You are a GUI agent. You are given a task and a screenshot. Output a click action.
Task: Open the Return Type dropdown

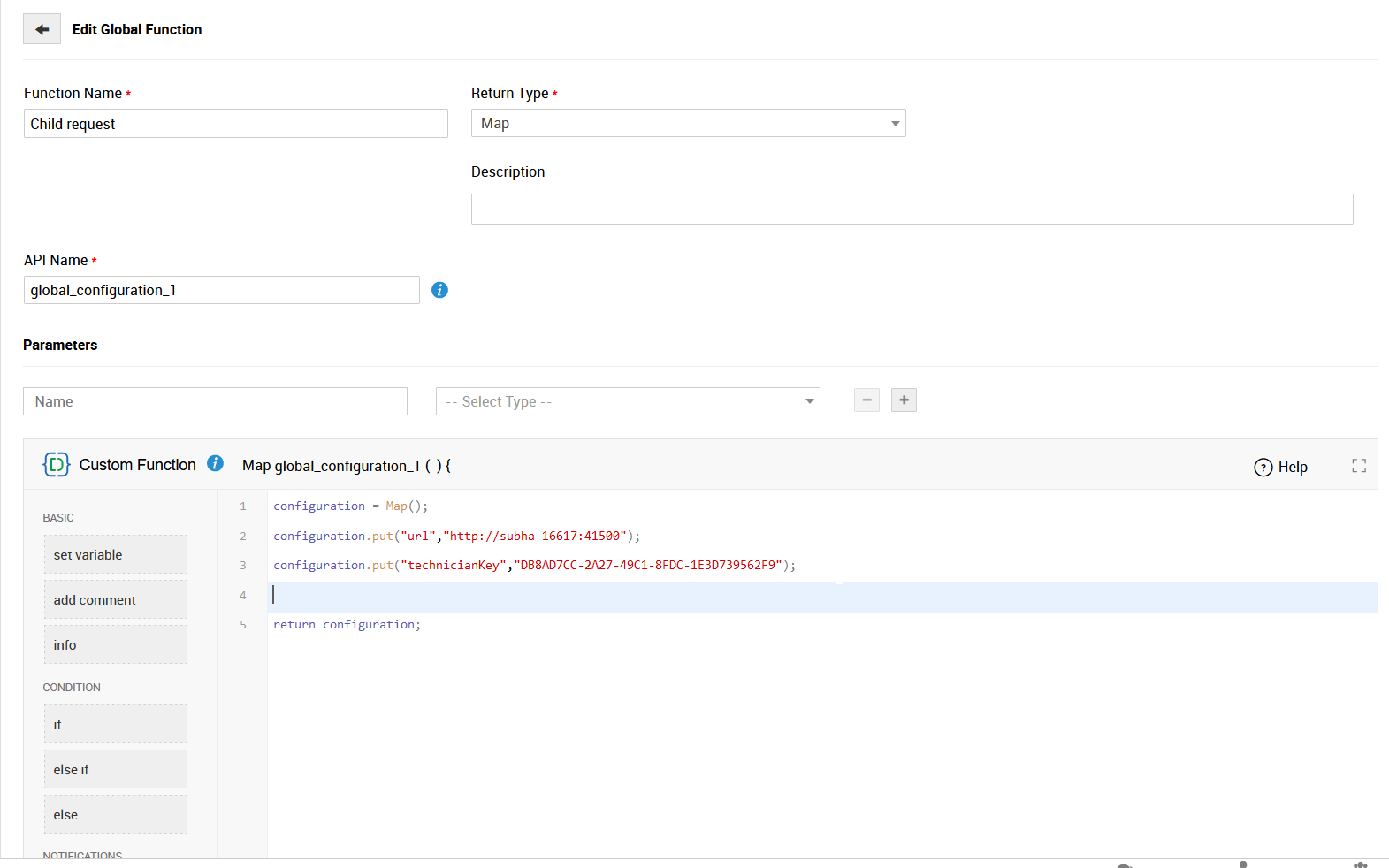(688, 124)
